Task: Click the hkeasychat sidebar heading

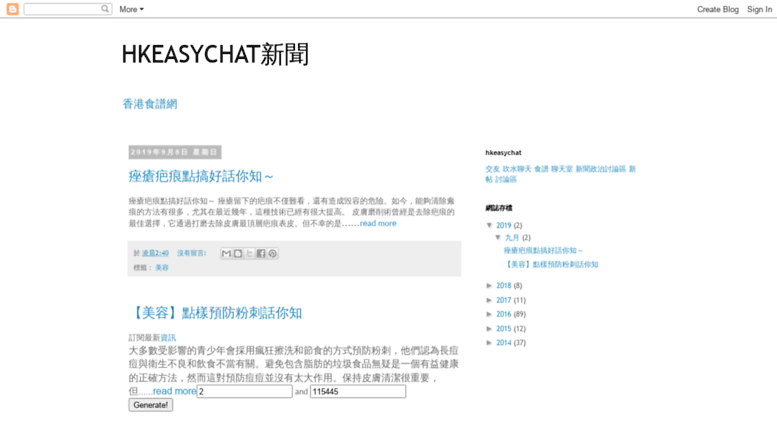Action: tap(503, 153)
